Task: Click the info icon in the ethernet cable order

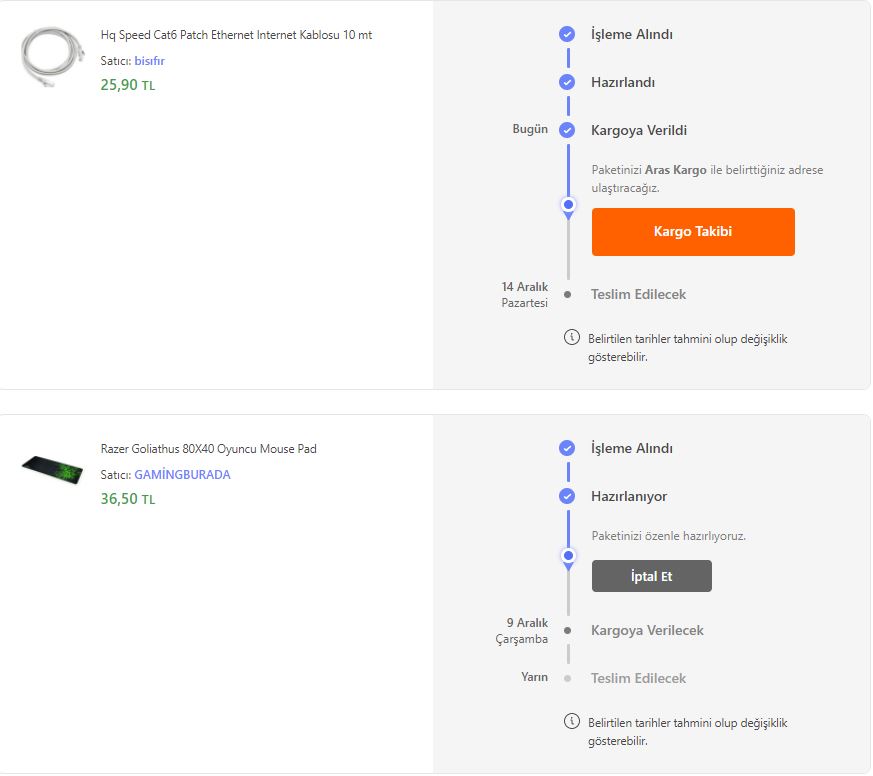Action: [x=572, y=337]
